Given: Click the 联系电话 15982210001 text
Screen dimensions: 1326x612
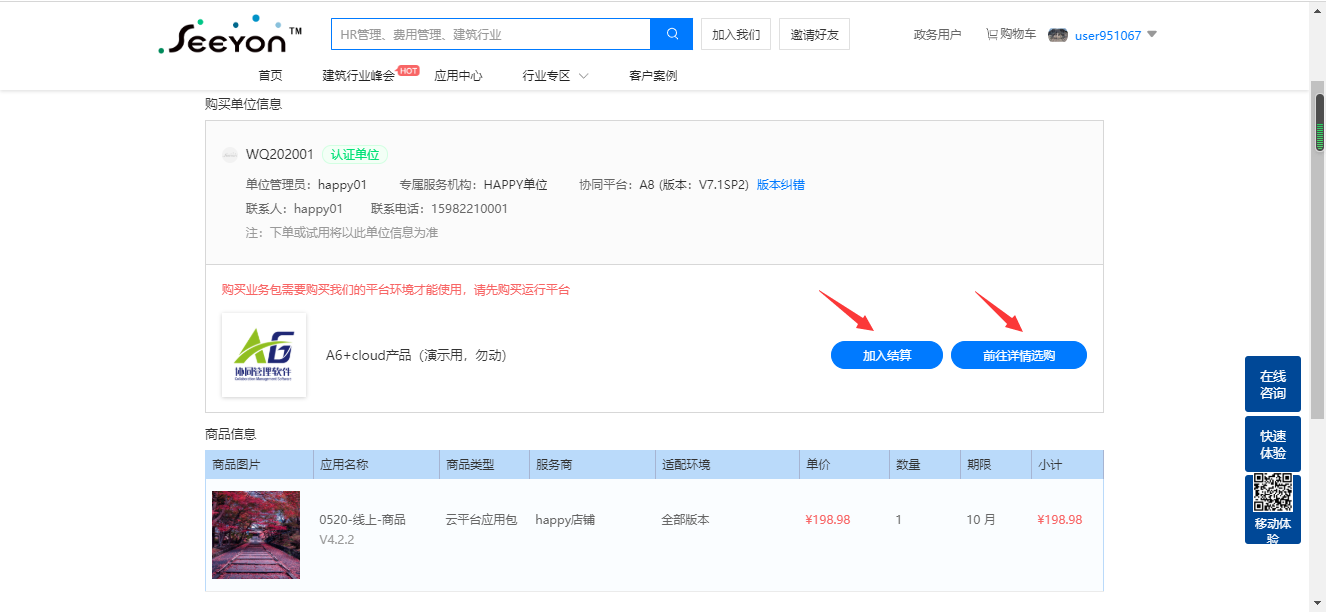Looking at the screenshot, I should tap(439, 209).
